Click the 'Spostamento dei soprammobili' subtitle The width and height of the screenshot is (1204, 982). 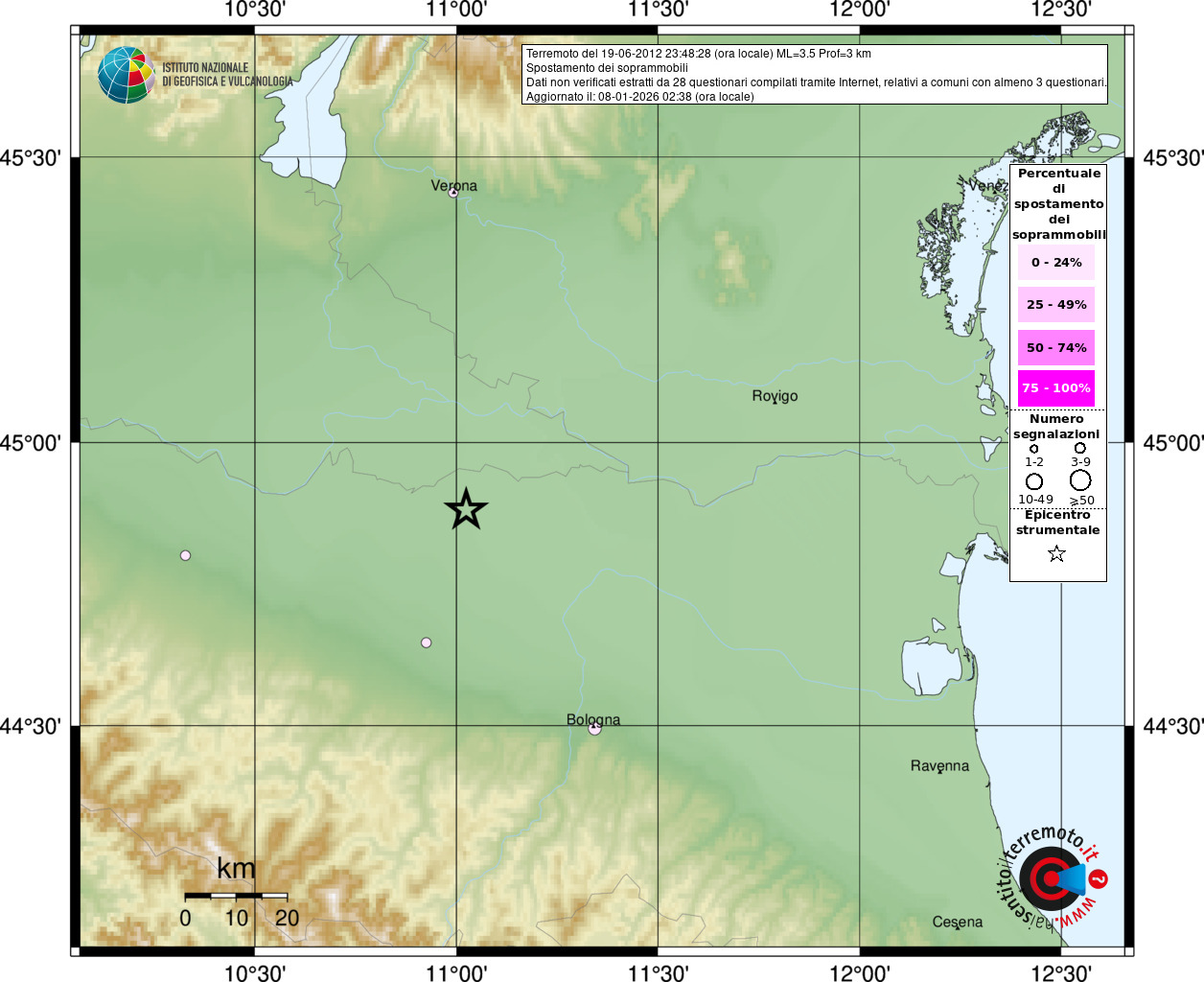click(x=607, y=68)
